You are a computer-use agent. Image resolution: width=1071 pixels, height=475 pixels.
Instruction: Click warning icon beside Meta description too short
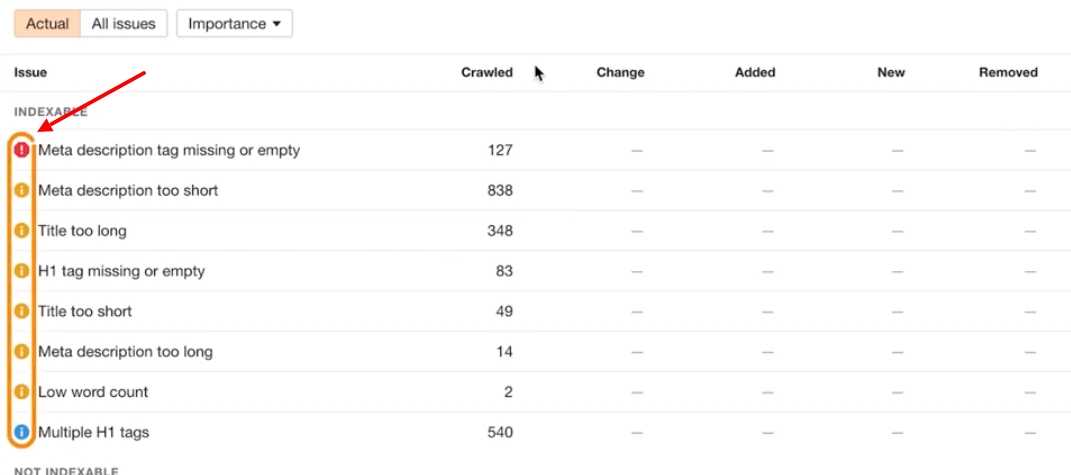click(22, 190)
